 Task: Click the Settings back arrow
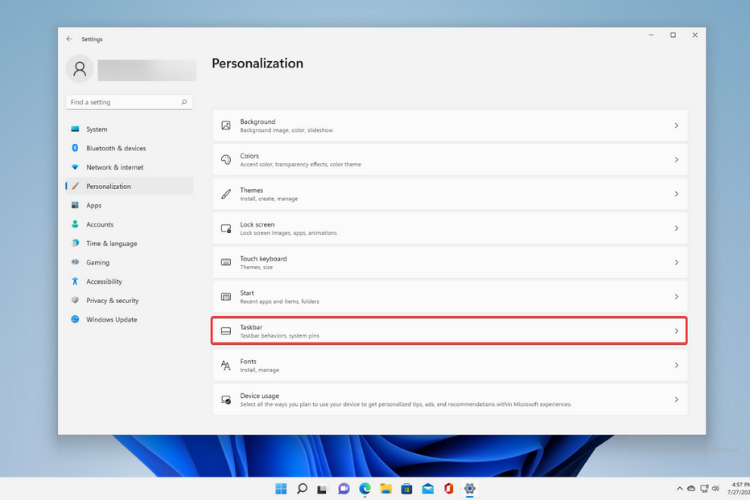(x=69, y=39)
